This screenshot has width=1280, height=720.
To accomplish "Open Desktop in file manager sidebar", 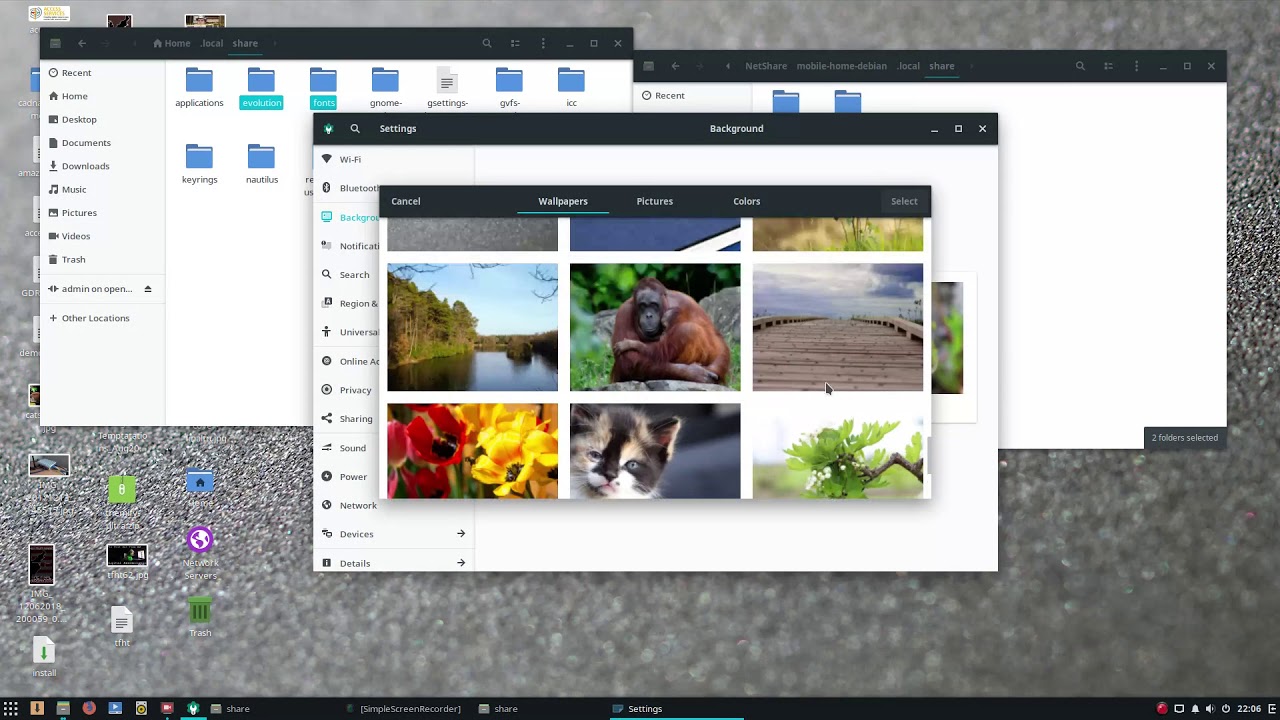I will pos(103,119).
